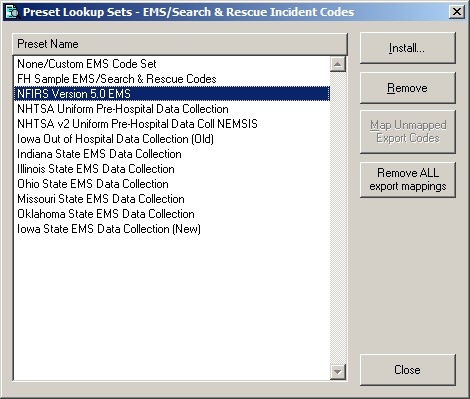Click Remove ALL export mappings button
Screen dimensions: 470x399
click(408, 180)
